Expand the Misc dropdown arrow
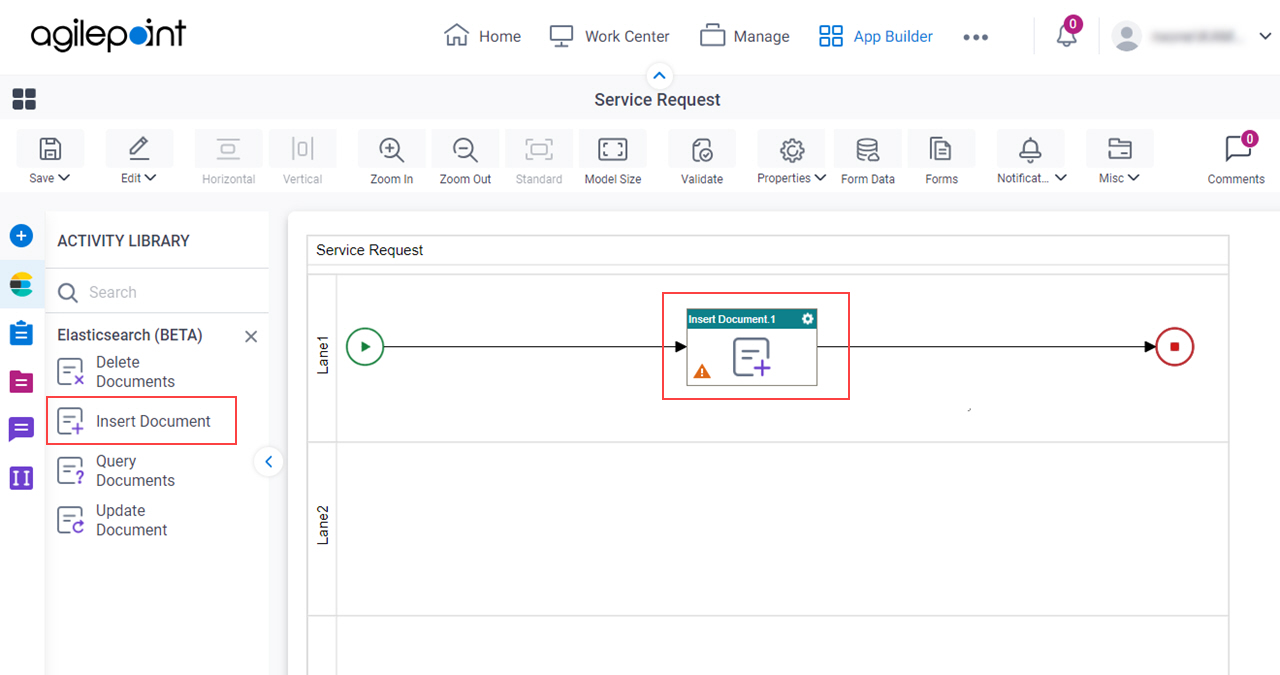This screenshot has width=1280, height=675. coord(1133,178)
